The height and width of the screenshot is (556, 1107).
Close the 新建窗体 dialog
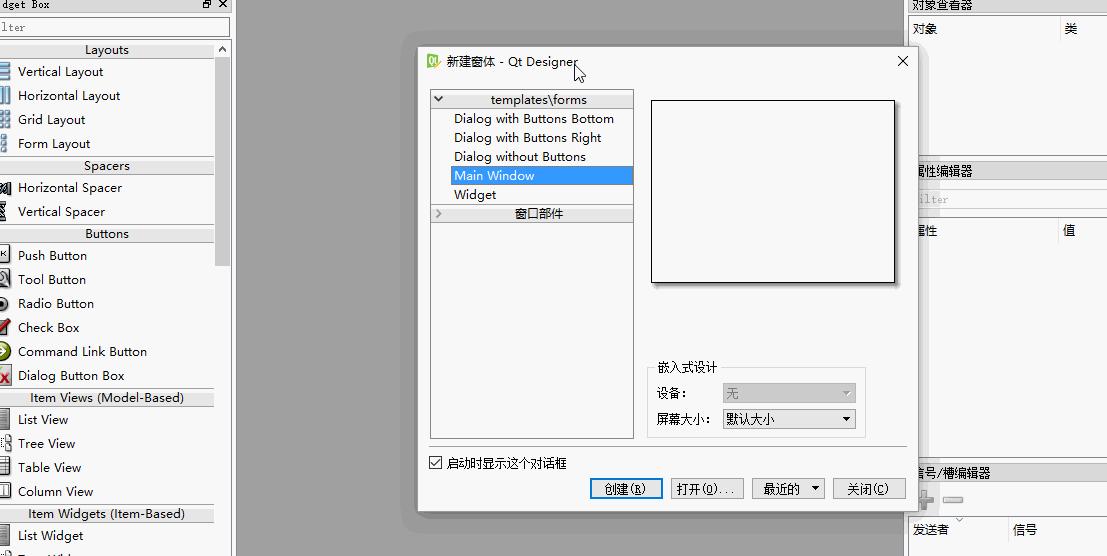pyautogui.click(x=902, y=61)
